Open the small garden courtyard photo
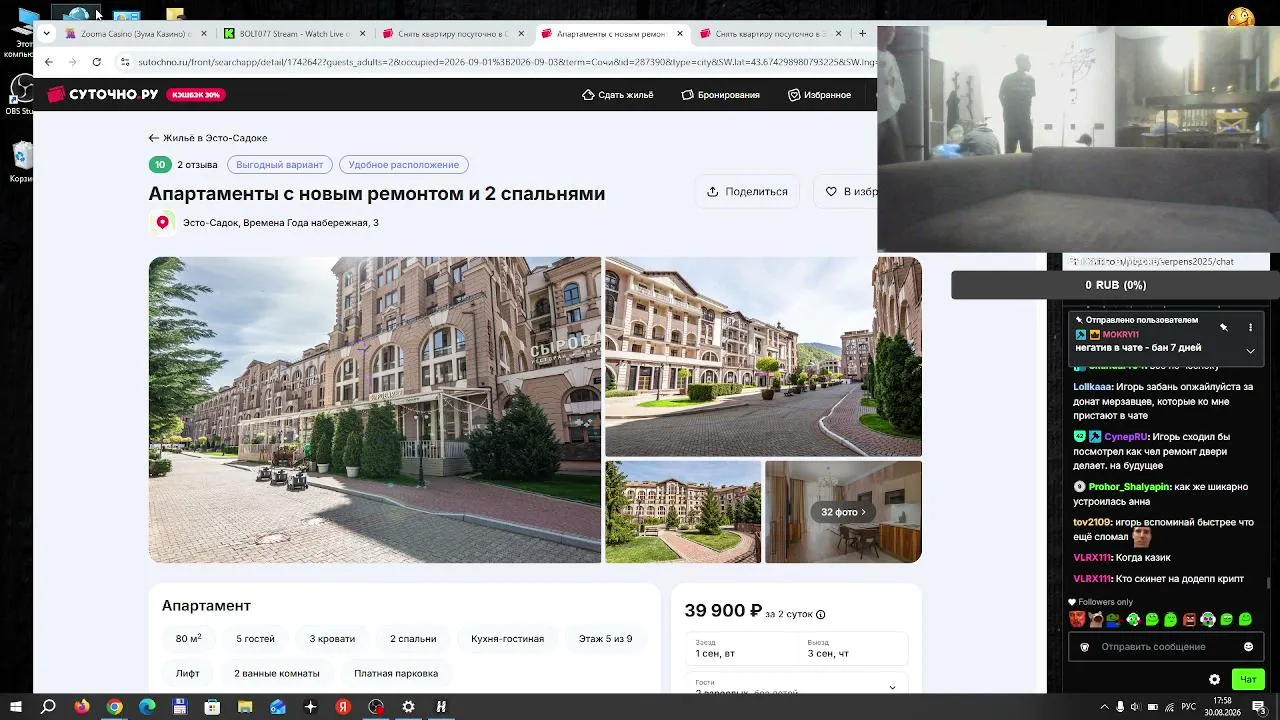This screenshot has height=720, width=1280. tap(683, 512)
